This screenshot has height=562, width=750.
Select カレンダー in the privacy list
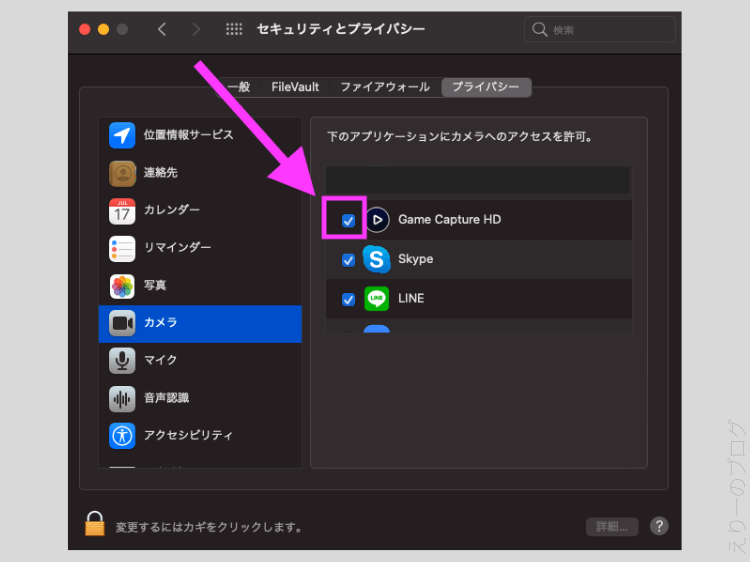click(x=200, y=210)
